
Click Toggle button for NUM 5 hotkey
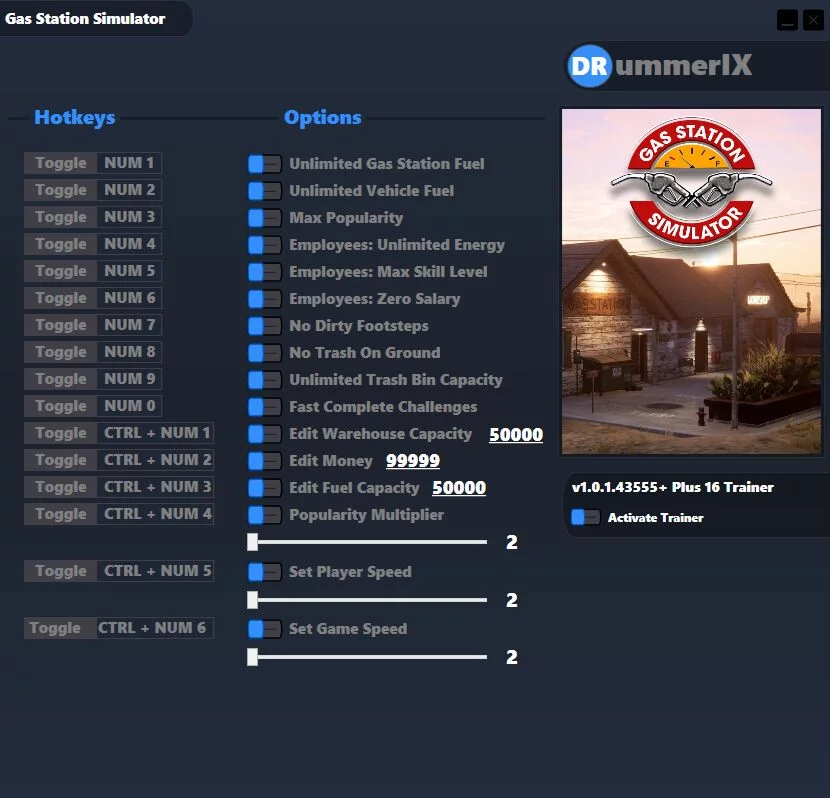click(61, 271)
